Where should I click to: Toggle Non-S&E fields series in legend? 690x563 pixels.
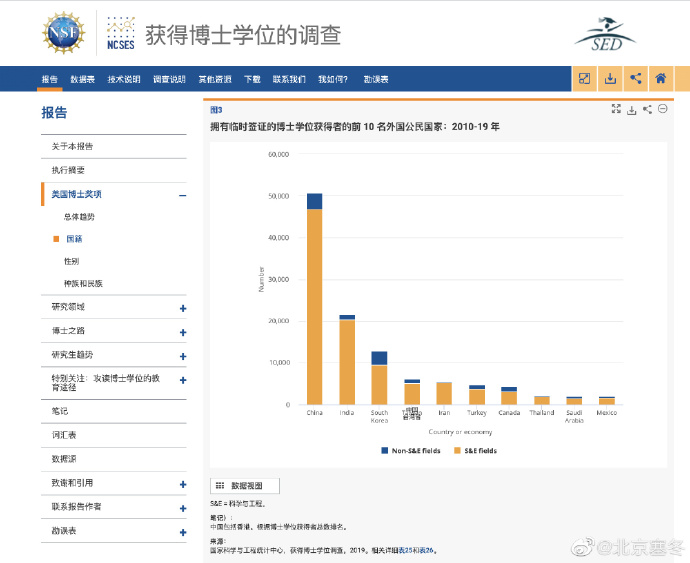pos(407,451)
